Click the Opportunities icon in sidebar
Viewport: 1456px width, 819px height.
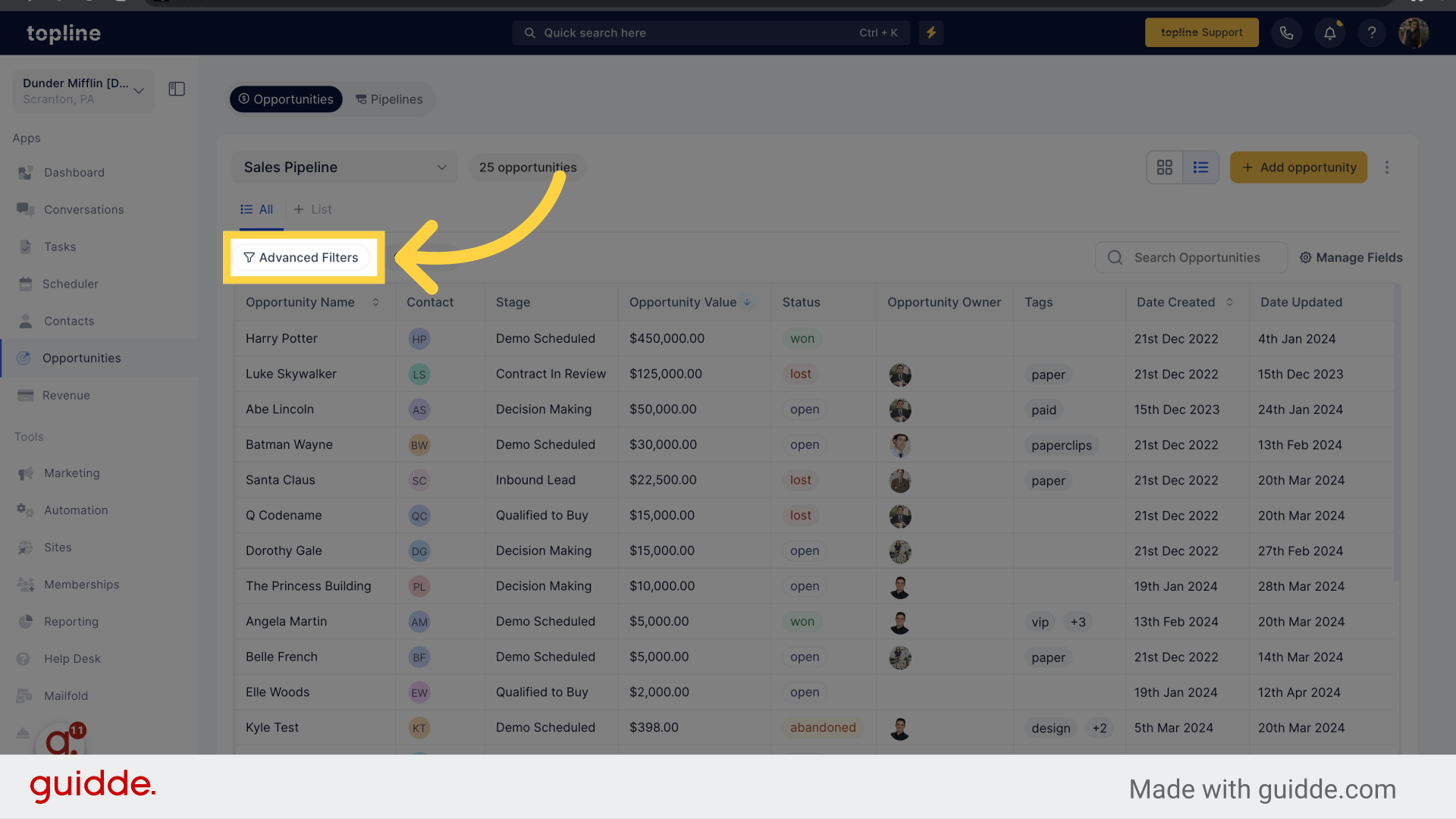pos(27,358)
